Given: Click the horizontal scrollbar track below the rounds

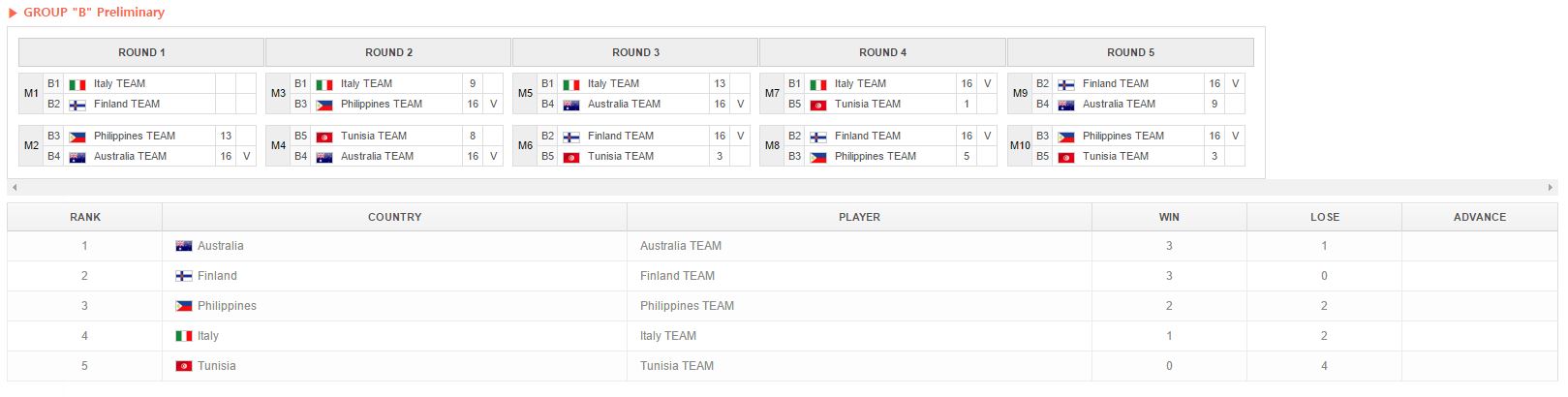Looking at the screenshot, I should 775,187.
